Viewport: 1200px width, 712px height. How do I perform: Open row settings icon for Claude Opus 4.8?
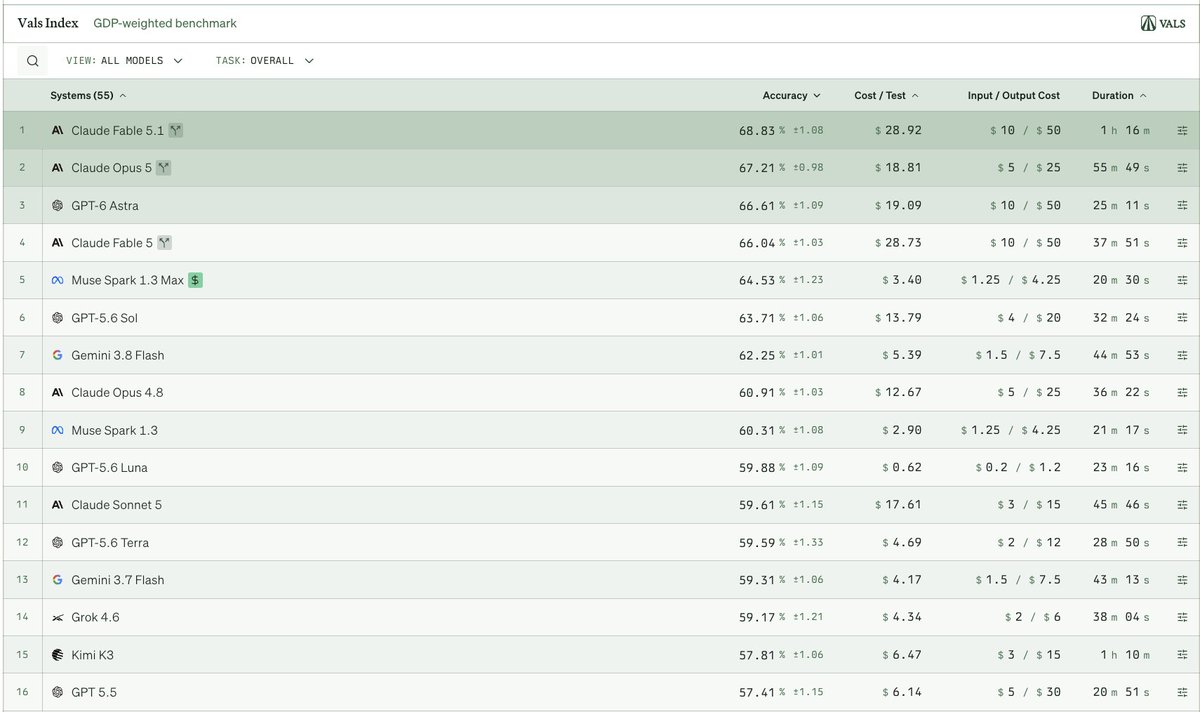pos(1182,393)
